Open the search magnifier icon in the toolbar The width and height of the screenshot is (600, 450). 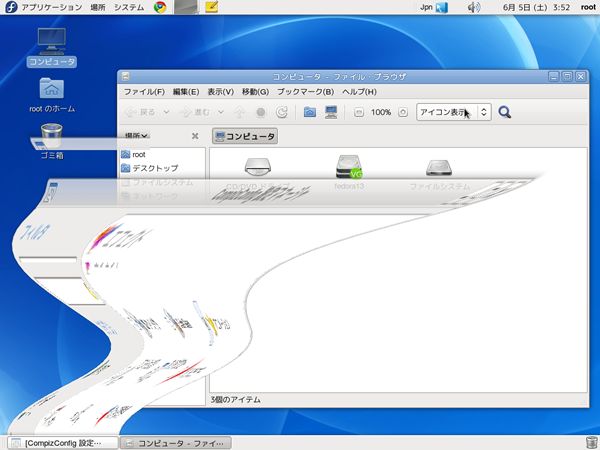point(505,112)
